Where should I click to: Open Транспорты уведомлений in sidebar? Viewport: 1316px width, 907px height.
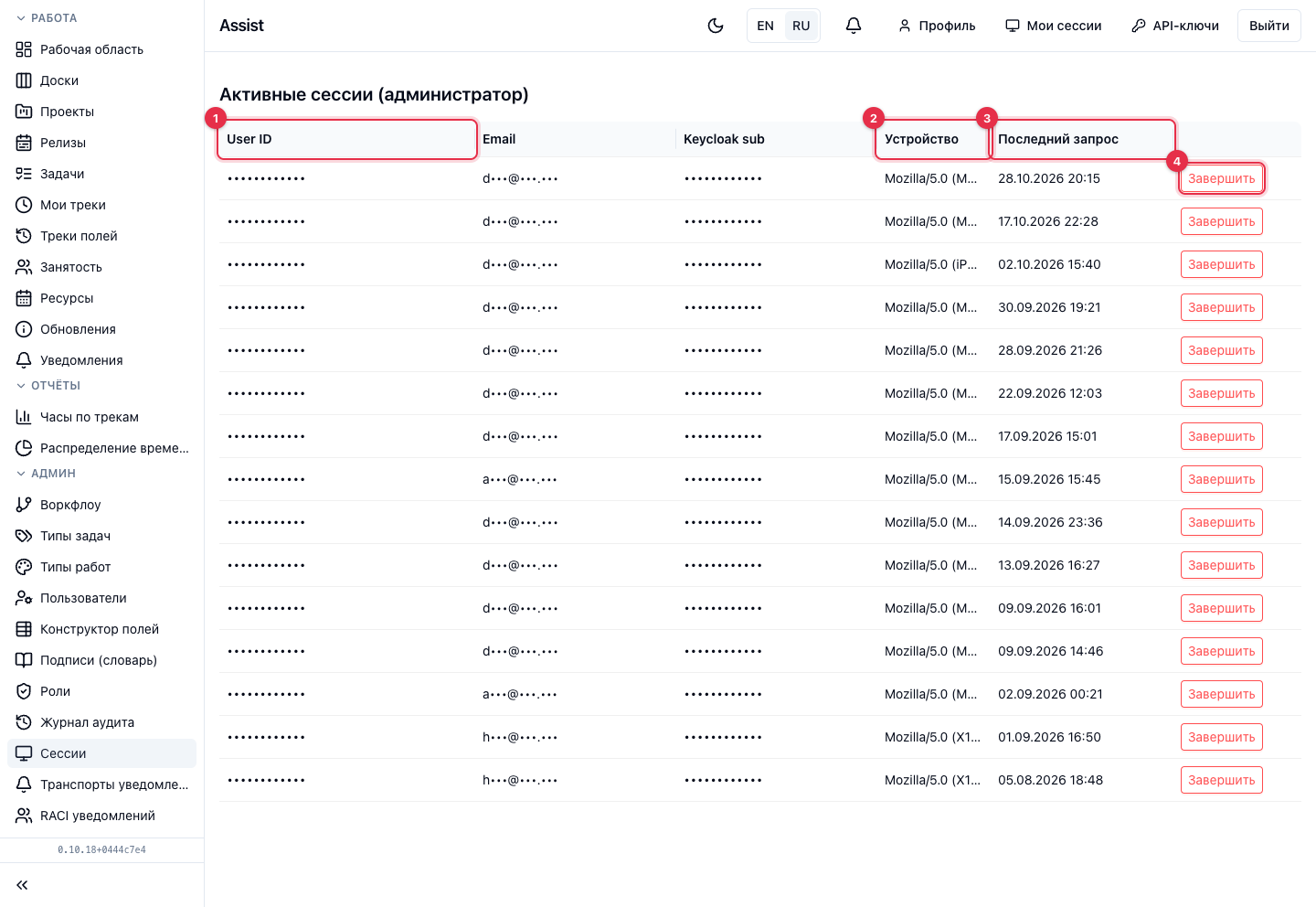(x=101, y=784)
